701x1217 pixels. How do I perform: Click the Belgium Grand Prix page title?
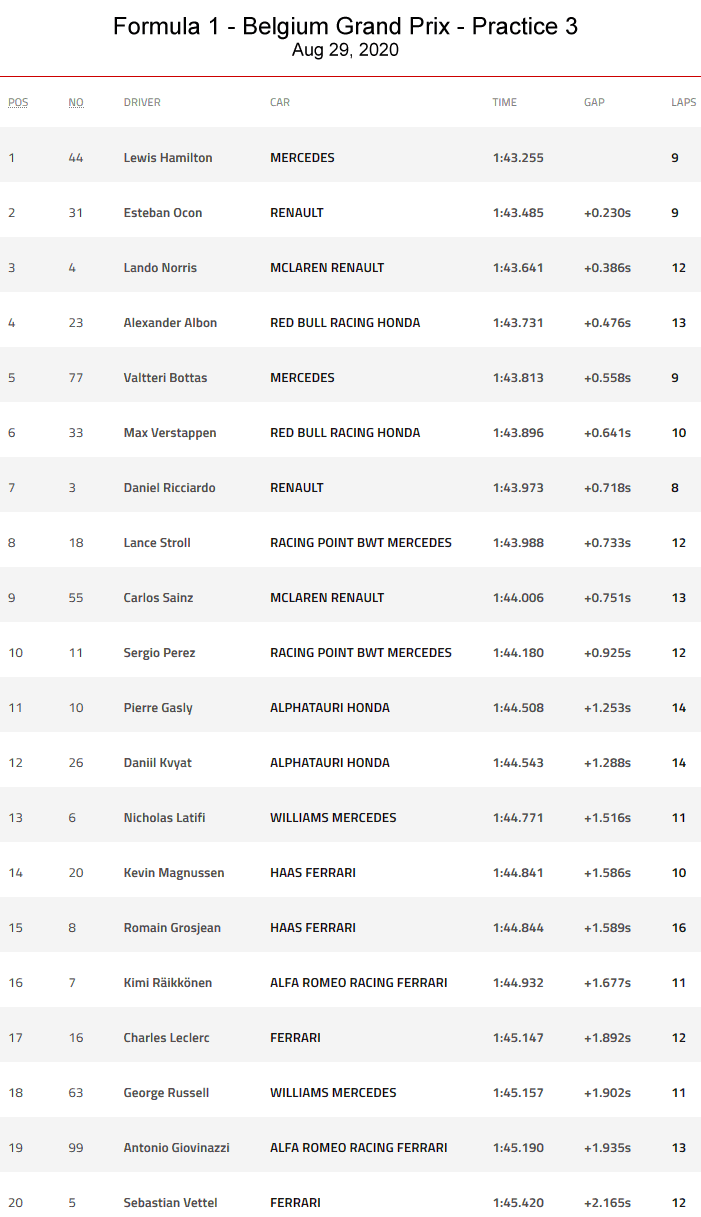345,27
